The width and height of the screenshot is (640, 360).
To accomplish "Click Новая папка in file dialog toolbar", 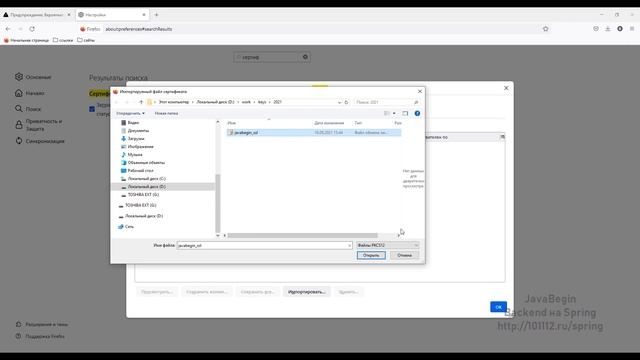I will point(166,113).
